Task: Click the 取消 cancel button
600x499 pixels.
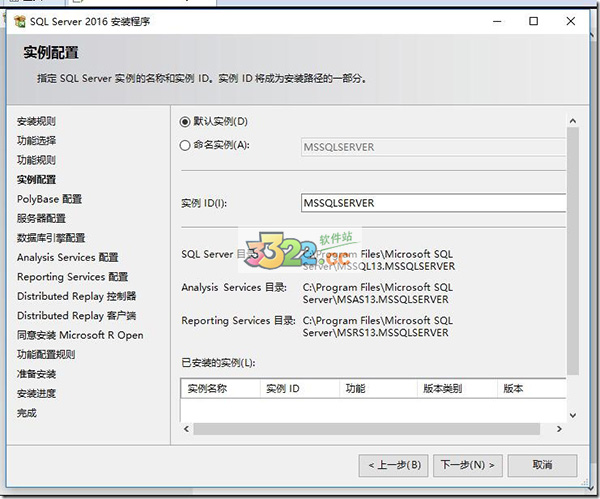Action: [x=542, y=465]
